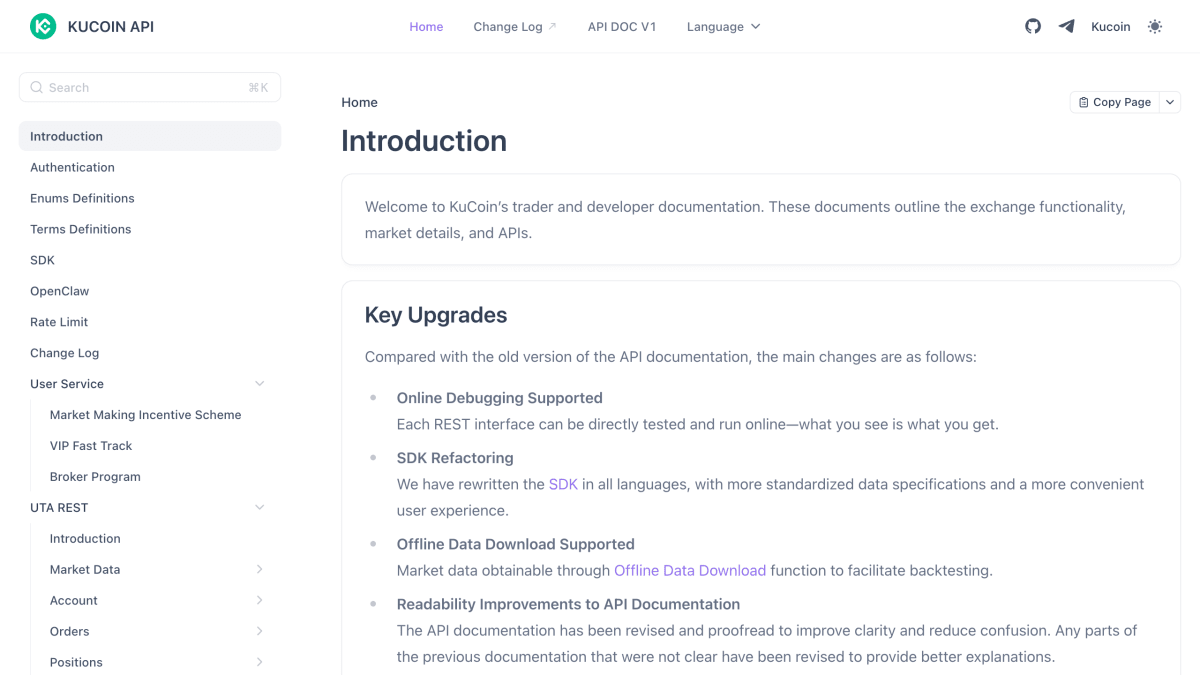Click SDK Refactoring heading text
This screenshot has height=675, width=1200.
455,458
